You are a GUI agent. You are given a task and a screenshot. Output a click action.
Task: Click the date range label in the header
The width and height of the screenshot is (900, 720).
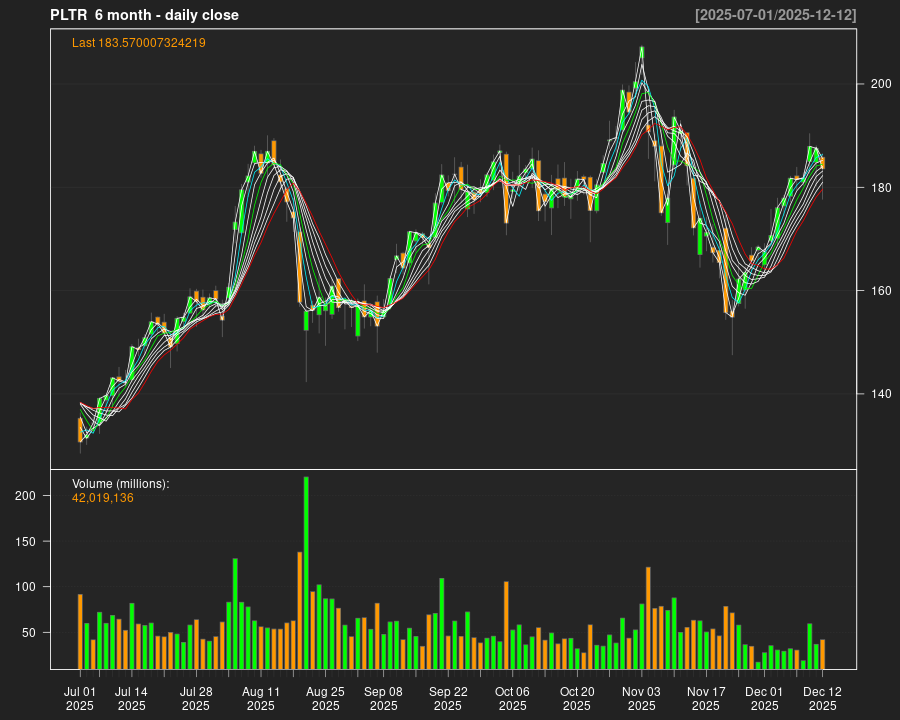coord(775,15)
